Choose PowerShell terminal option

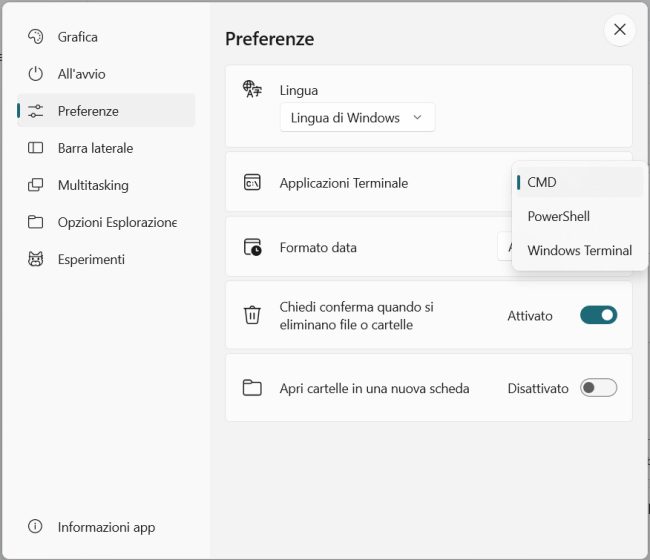(x=579, y=216)
